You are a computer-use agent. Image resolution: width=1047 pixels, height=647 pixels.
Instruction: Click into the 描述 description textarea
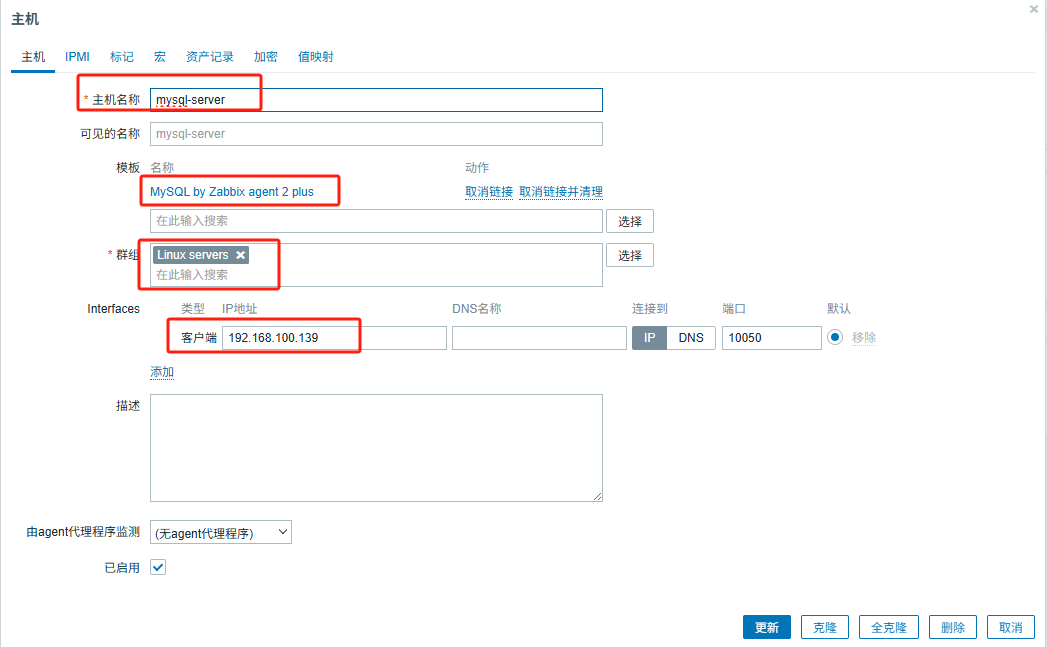(376, 448)
